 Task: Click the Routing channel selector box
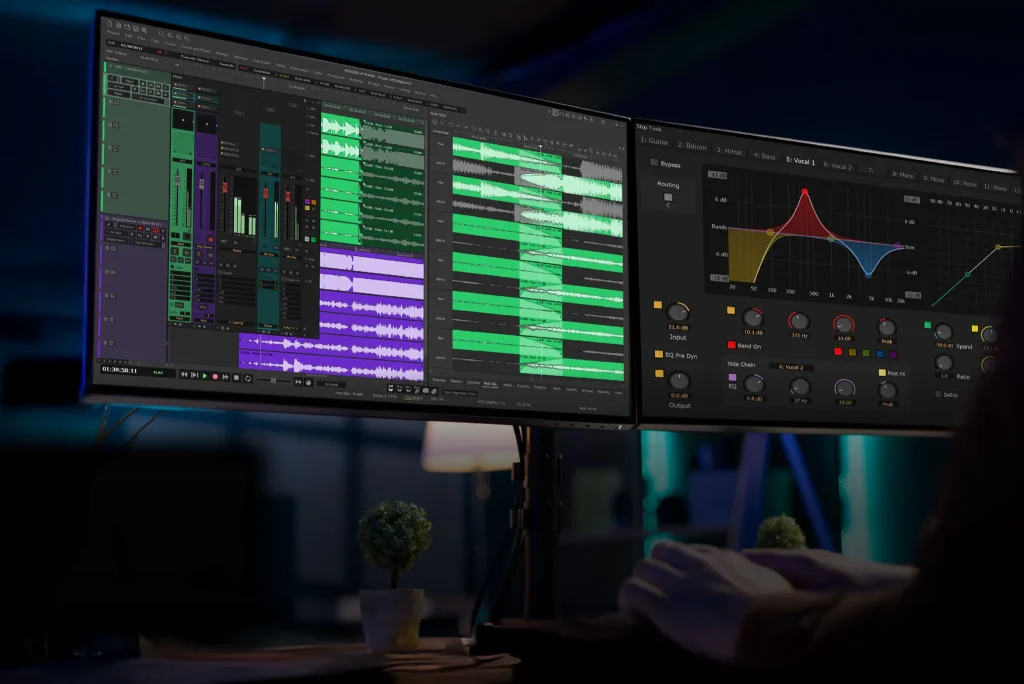coord(668,198)
